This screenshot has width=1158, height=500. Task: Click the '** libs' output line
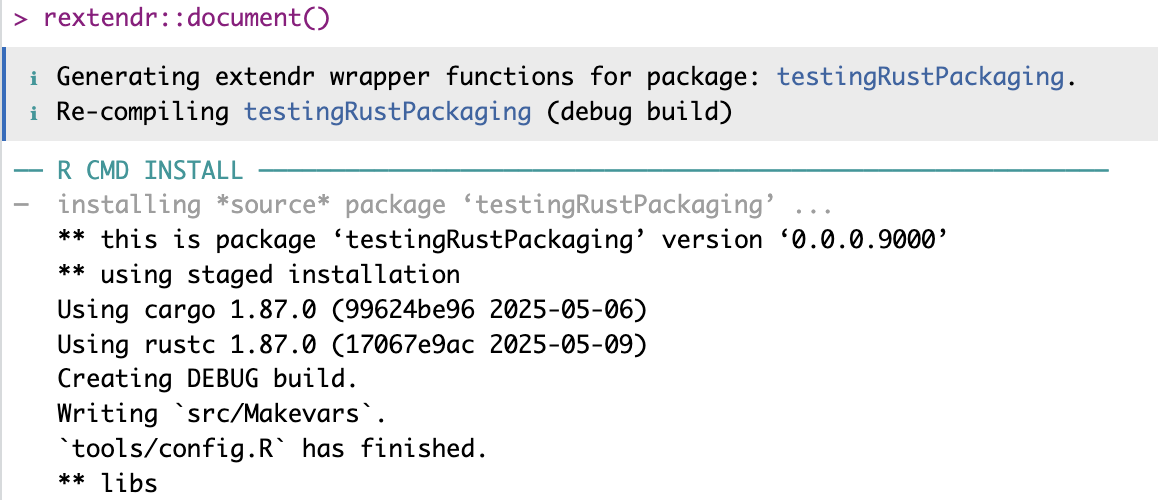tap(107, 484)
